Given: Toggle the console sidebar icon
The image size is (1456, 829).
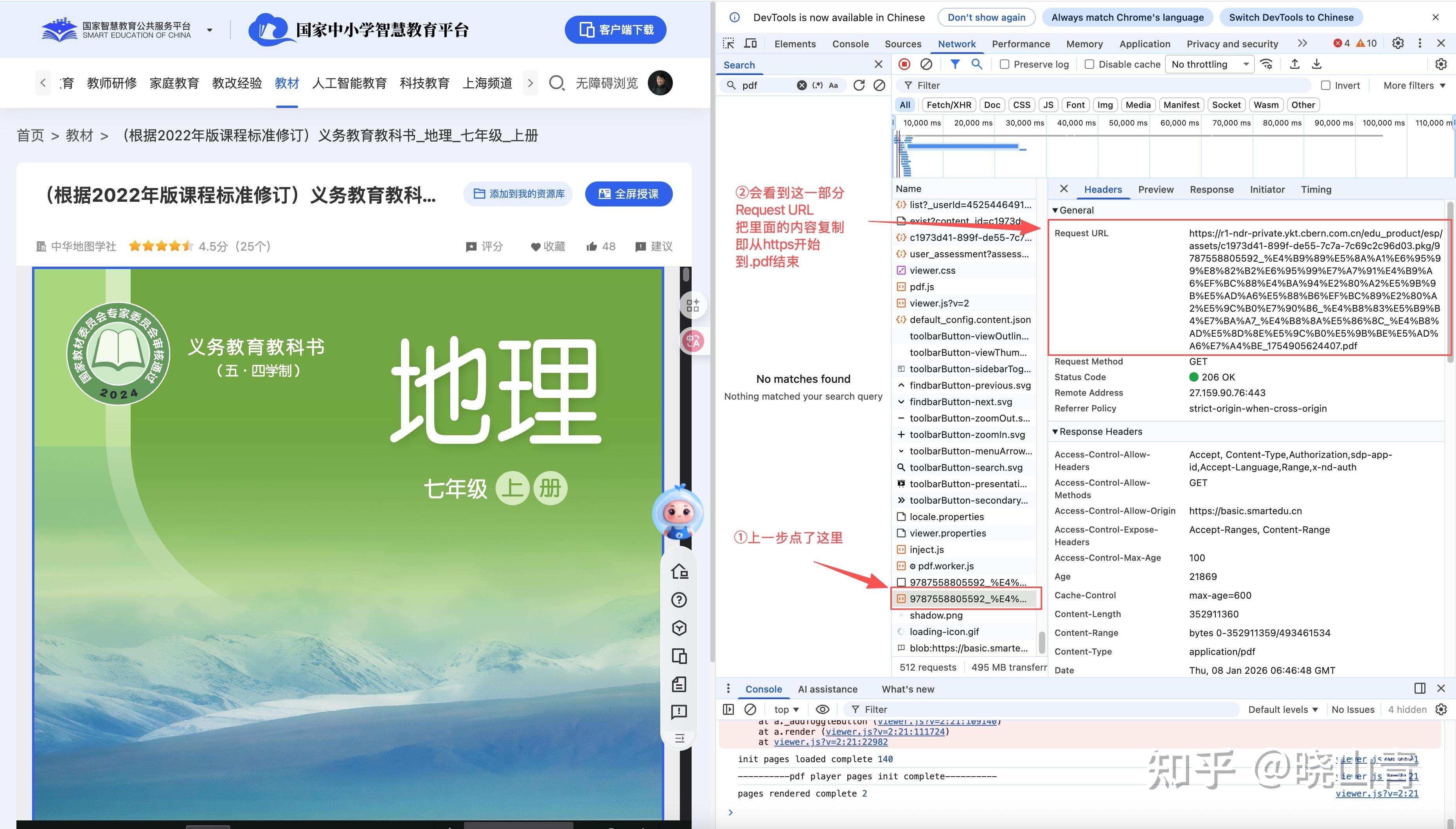Looking at the screenshot, I should (x=728, y=709).
